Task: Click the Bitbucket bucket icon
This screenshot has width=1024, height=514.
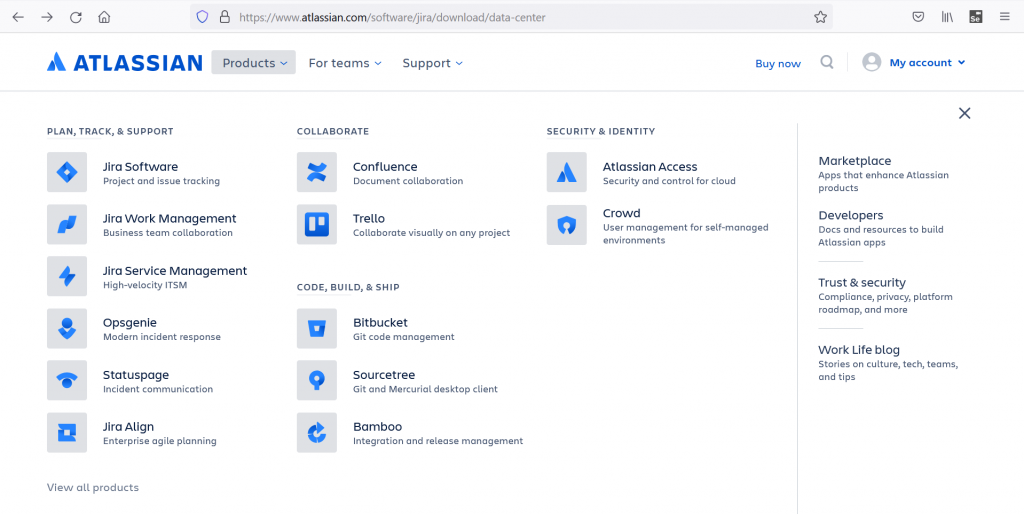Action: (317, 328)
